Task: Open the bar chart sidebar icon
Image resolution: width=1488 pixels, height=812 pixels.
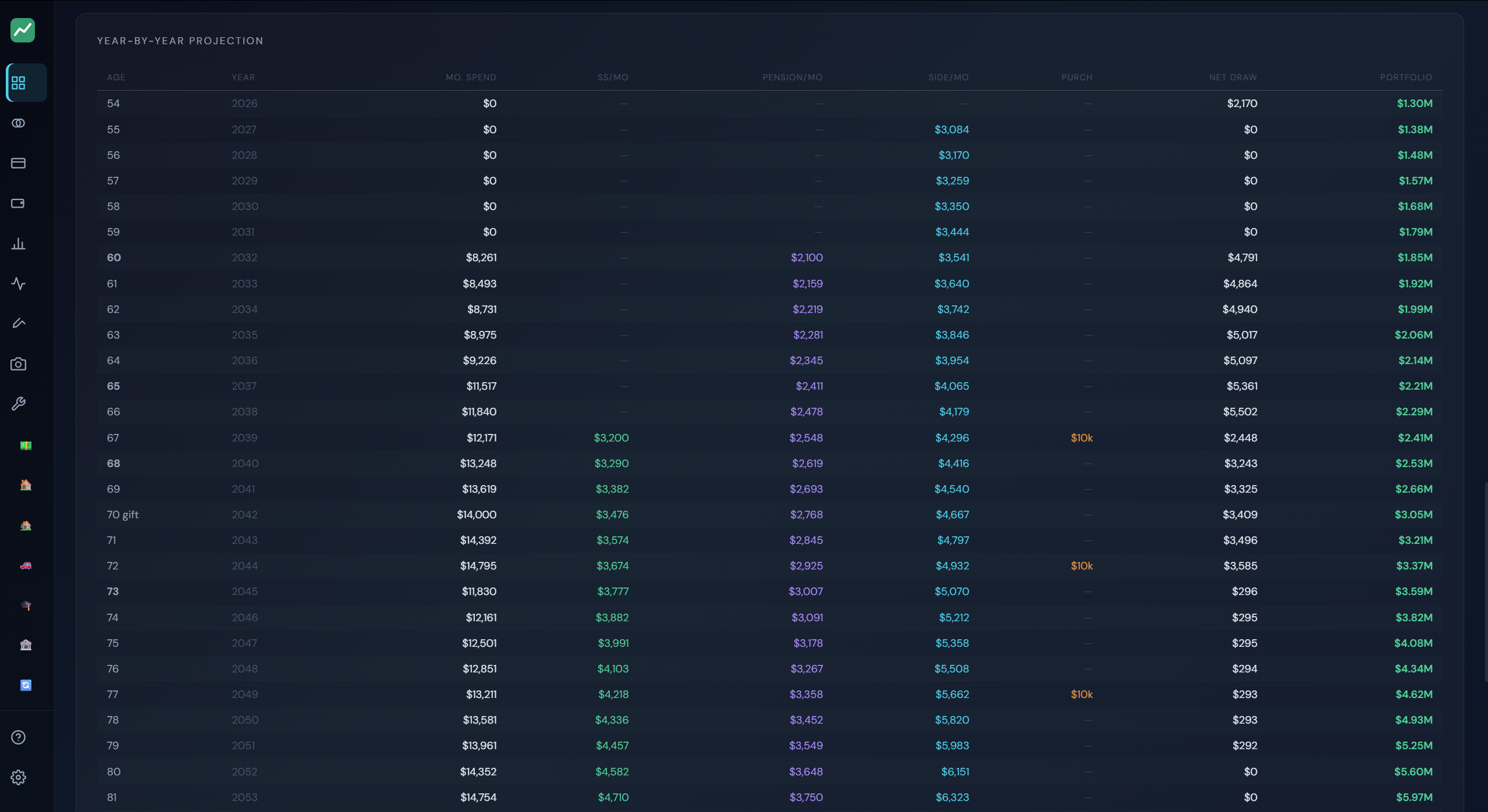Action: [19, 244]
